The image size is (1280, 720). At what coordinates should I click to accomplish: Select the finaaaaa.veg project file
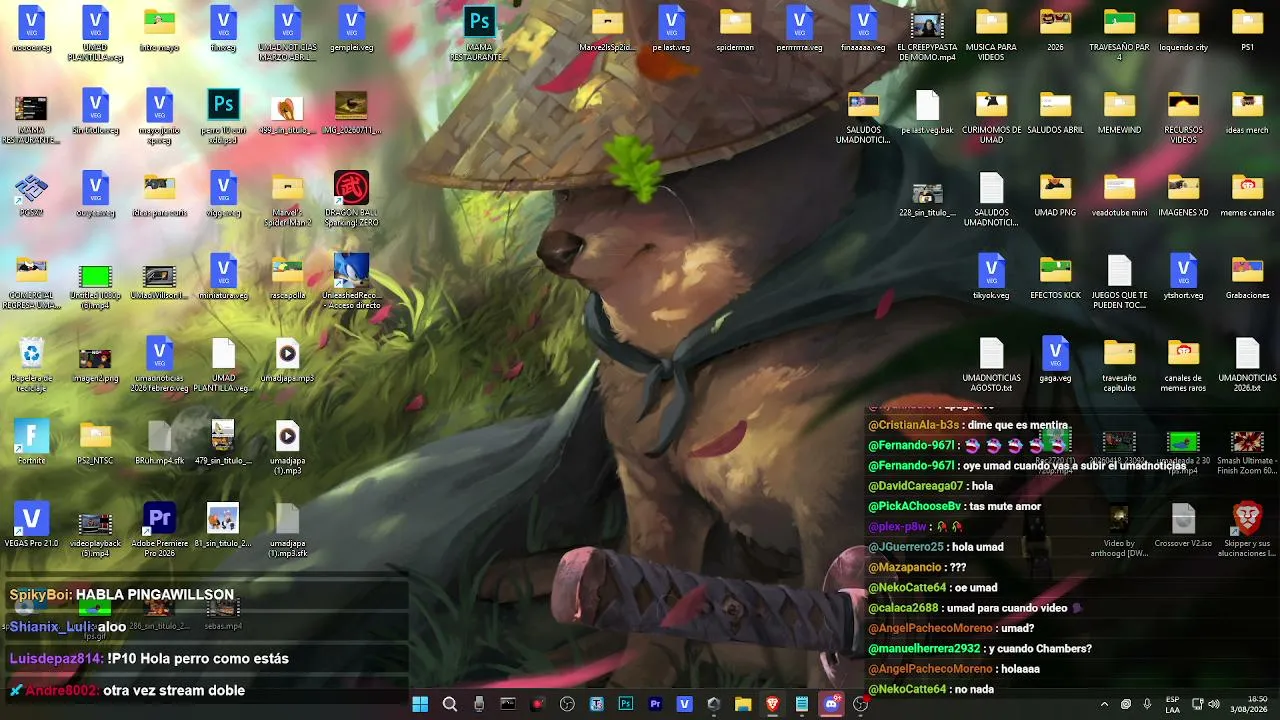(x=863, y=28)
